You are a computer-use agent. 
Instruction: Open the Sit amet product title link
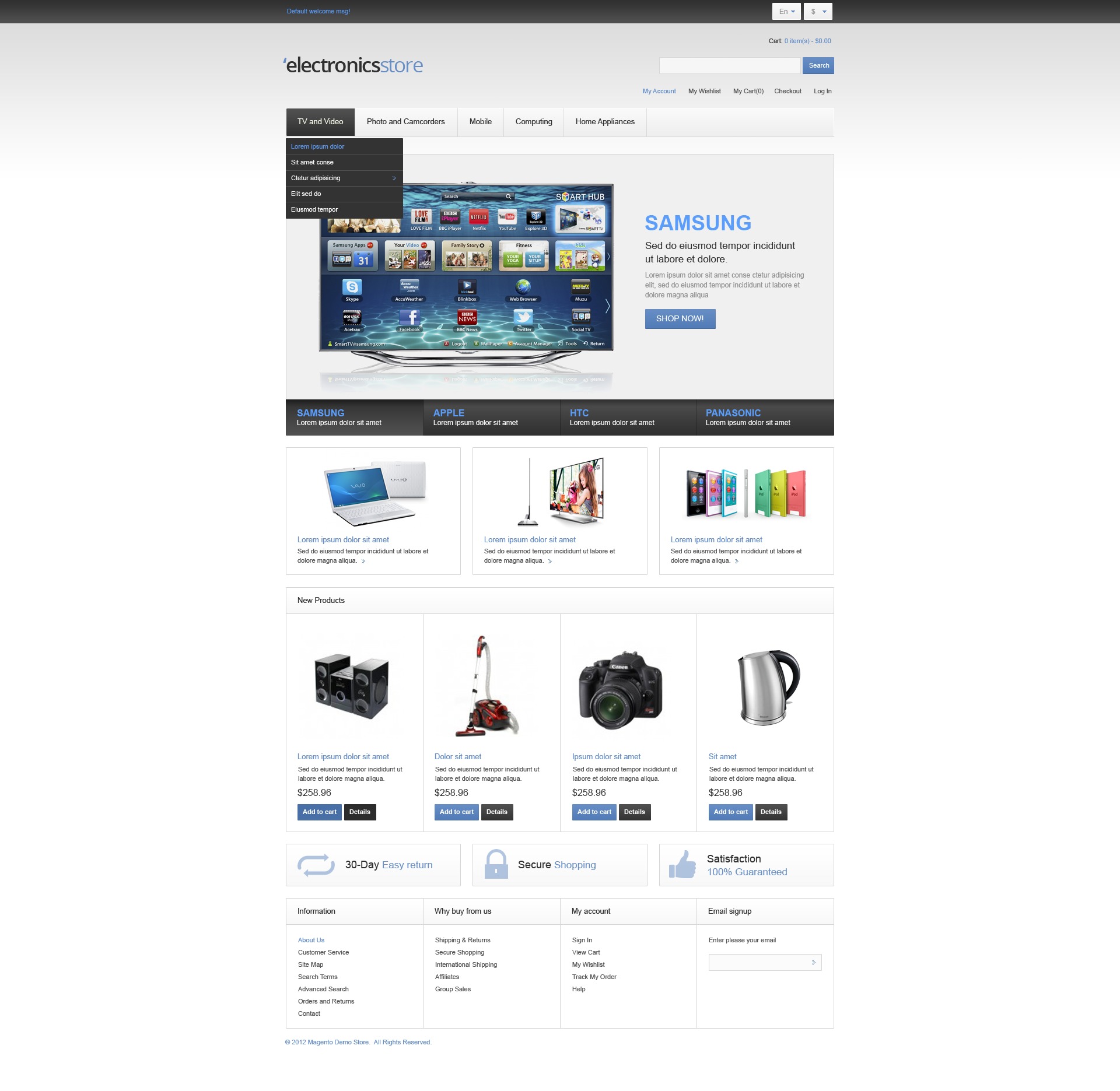click(x=723, y=757)
